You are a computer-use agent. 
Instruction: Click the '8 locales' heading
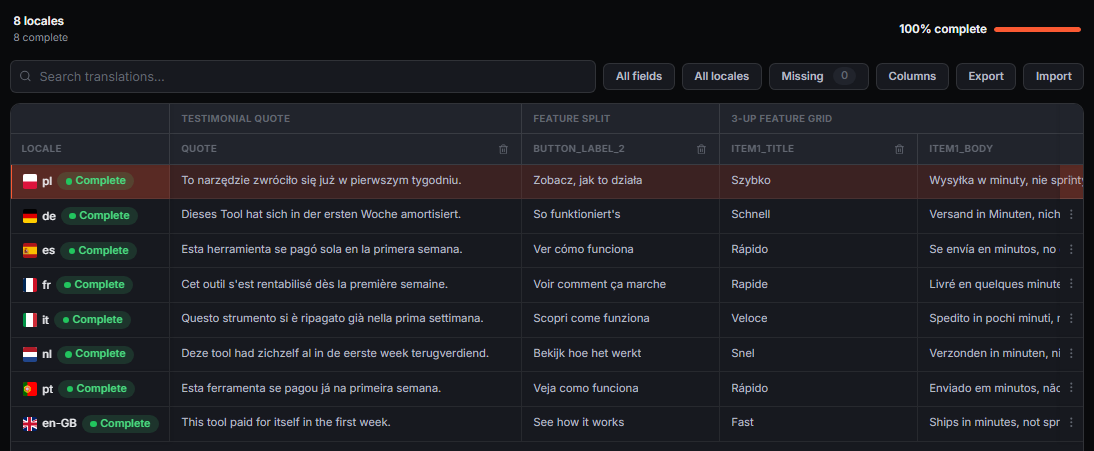38,21
